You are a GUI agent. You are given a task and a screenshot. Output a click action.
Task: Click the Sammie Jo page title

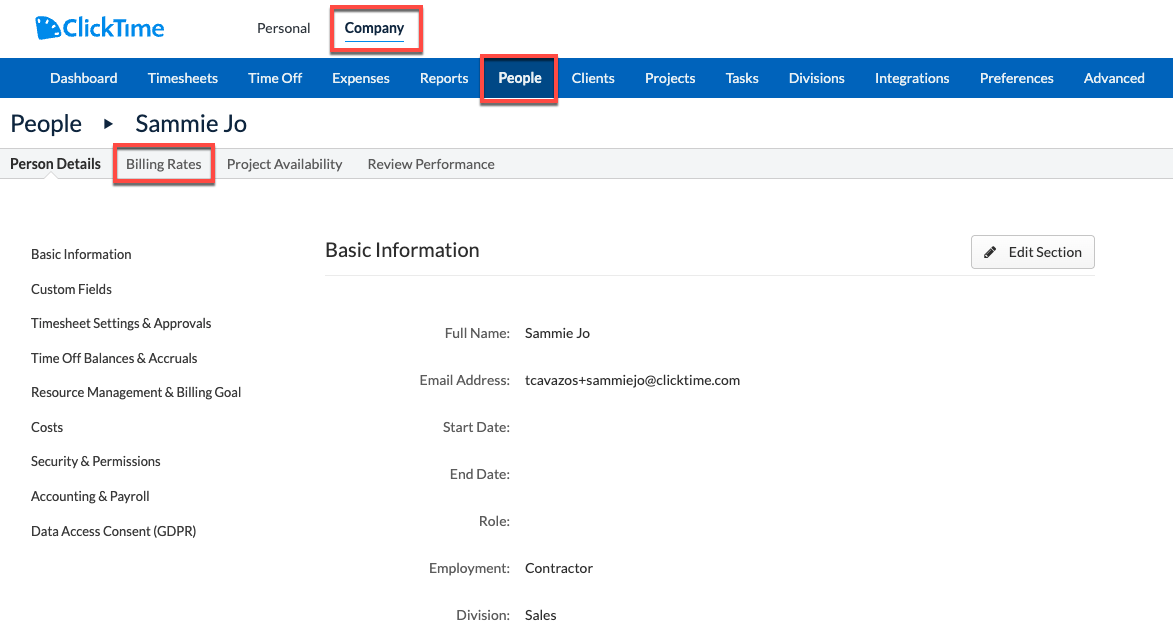191,123
